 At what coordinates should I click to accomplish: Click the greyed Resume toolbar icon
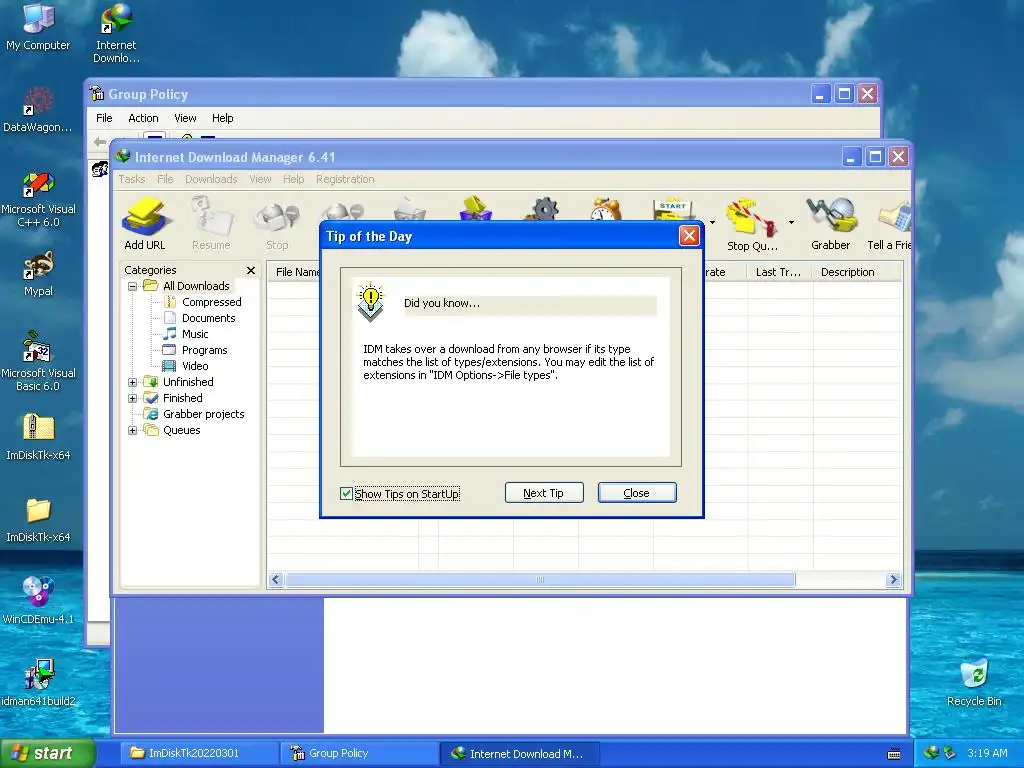[x=211, y=223]
